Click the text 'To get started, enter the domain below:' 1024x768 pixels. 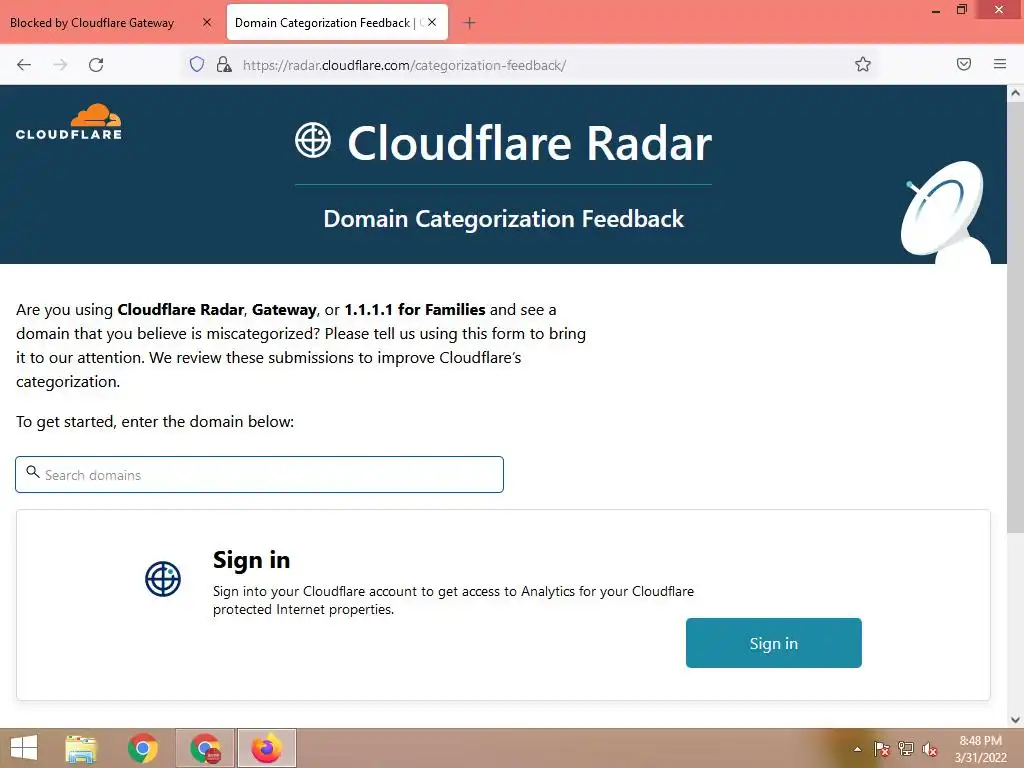coord(155,422)
